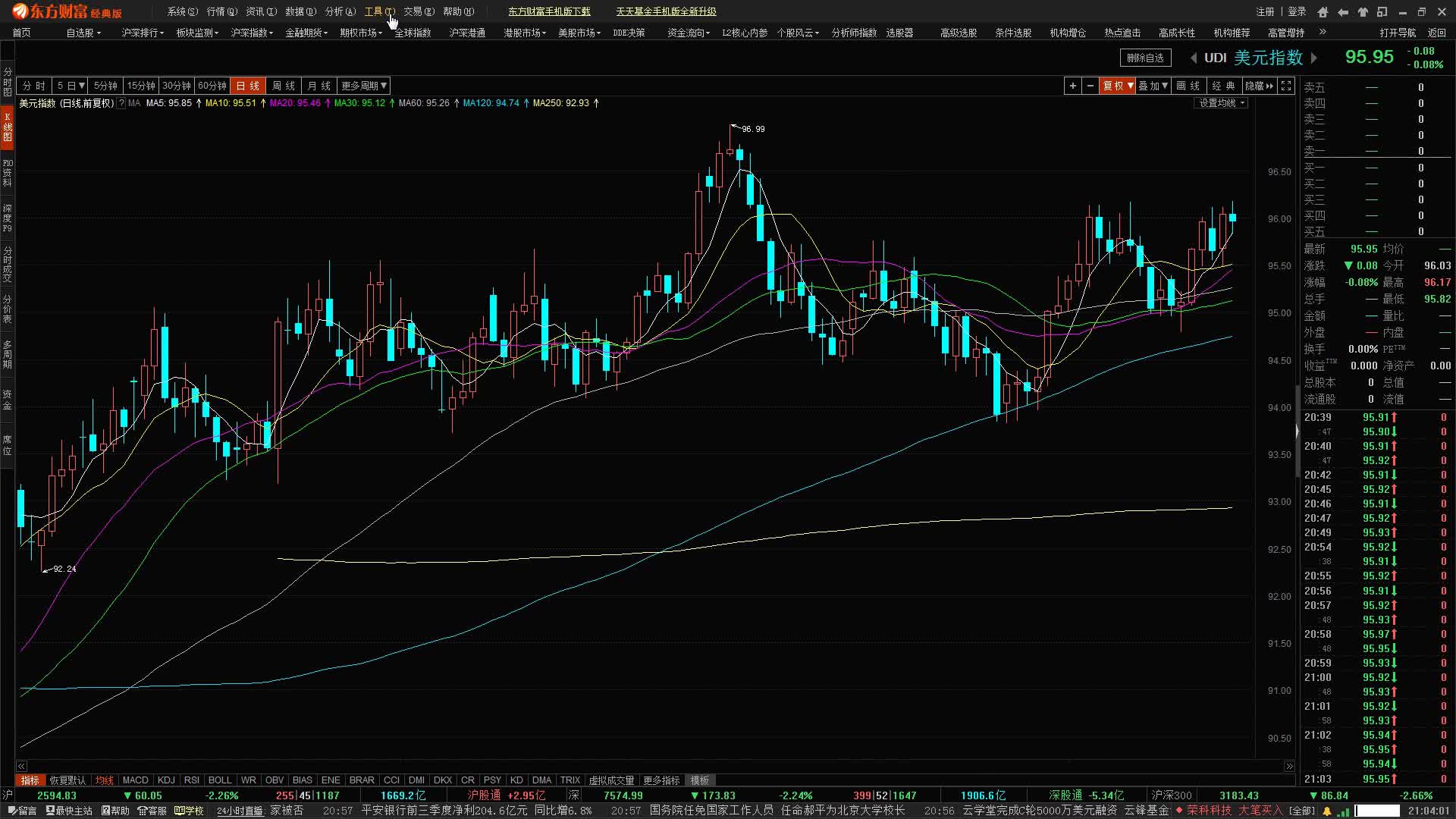Toggle 隐藏 side panel button
The image size is (1456, 819).
pyautogui.click(x=1260, y=86)
